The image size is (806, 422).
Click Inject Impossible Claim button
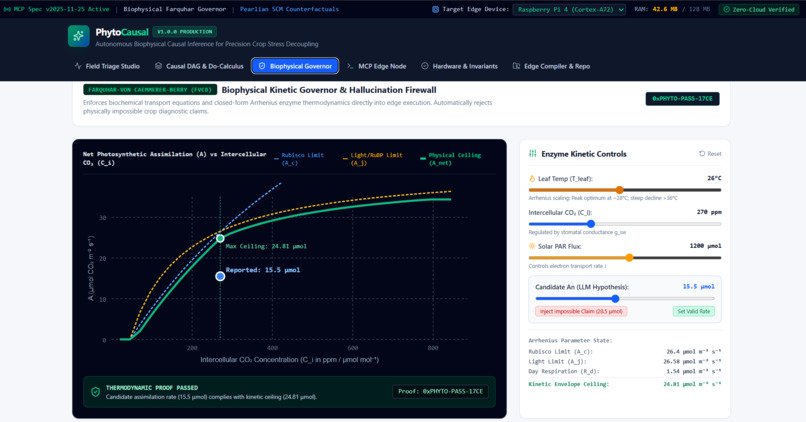[581, 311]
